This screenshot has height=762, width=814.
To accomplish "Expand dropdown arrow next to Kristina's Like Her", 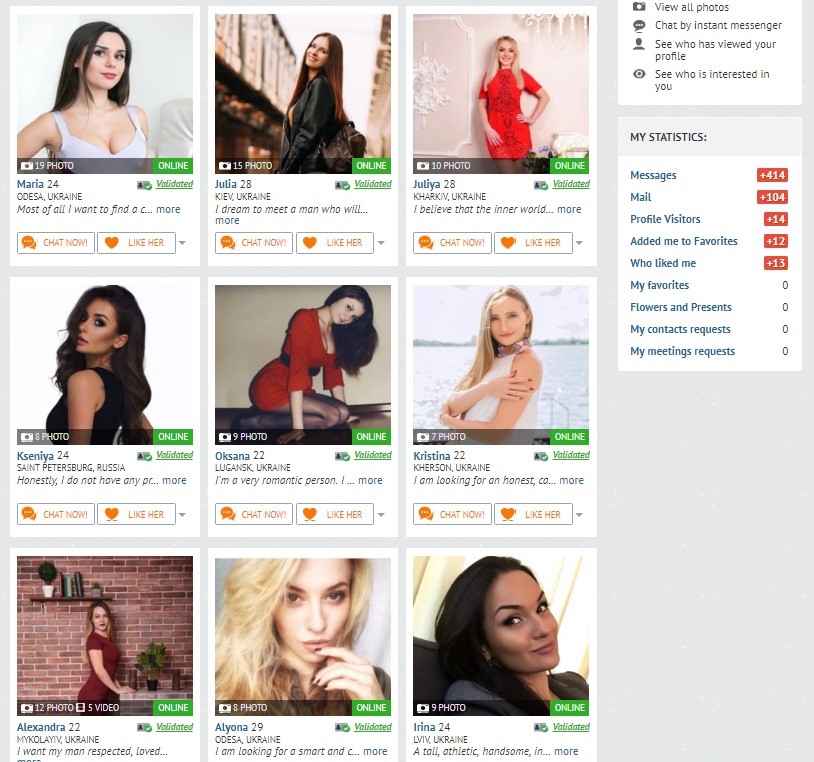I will click(579, 515).
